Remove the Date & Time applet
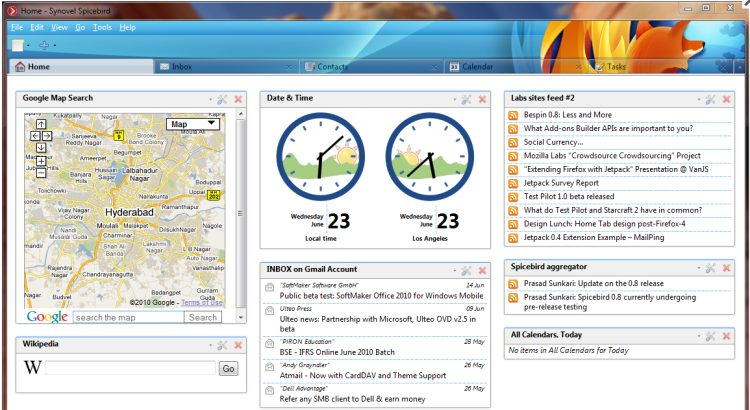The image size is (750, 410). (482, 100)
